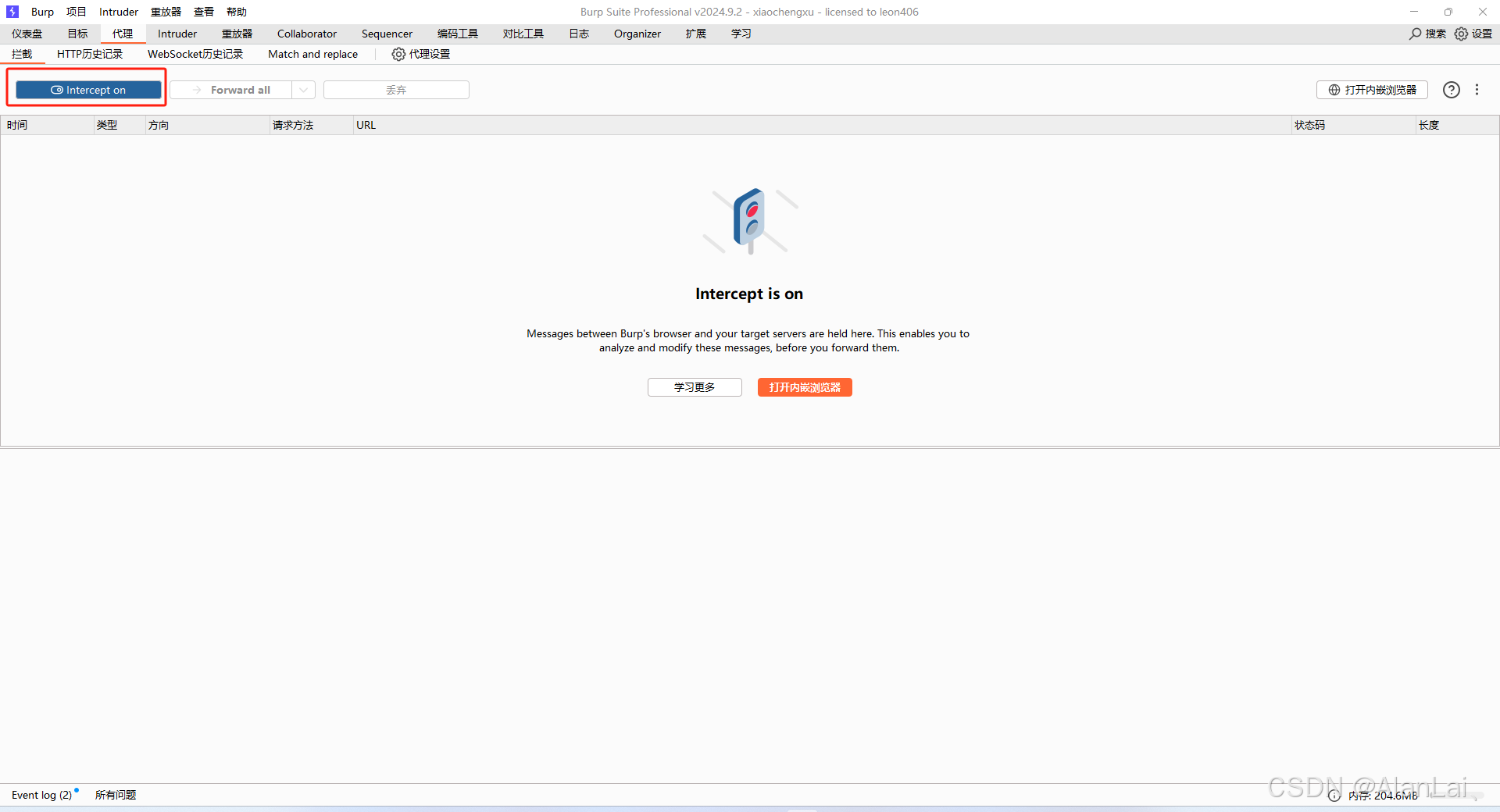This screenshot has width=1500, height=812.
Task: Sort by the 类型 column header
Action: pyautogui.click(x=120, y=125)
